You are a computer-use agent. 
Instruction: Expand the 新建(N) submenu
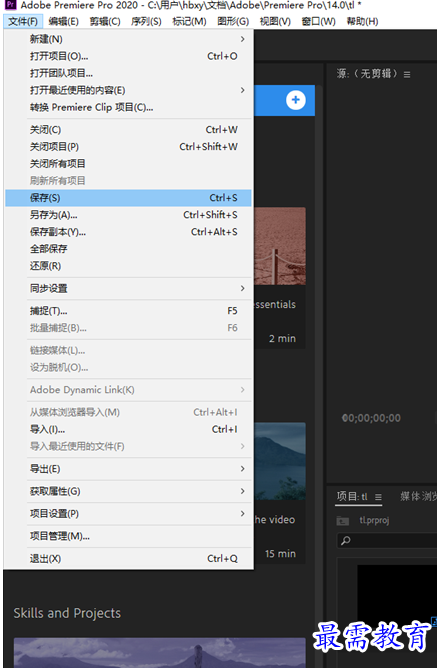click(x=128, y=39)
